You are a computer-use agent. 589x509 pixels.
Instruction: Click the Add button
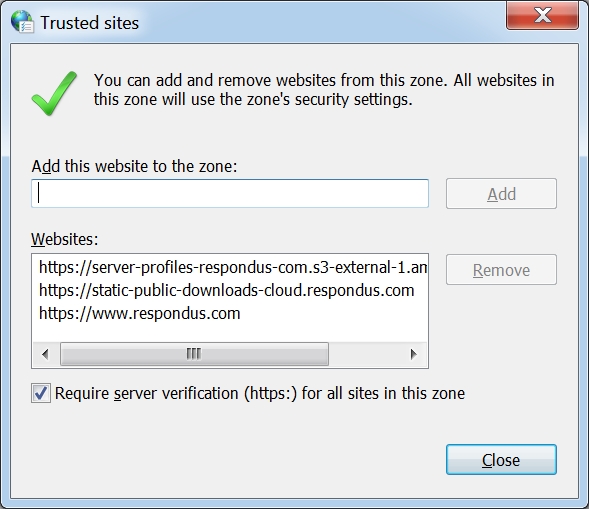pyautogui.click(x=501, y=193)
